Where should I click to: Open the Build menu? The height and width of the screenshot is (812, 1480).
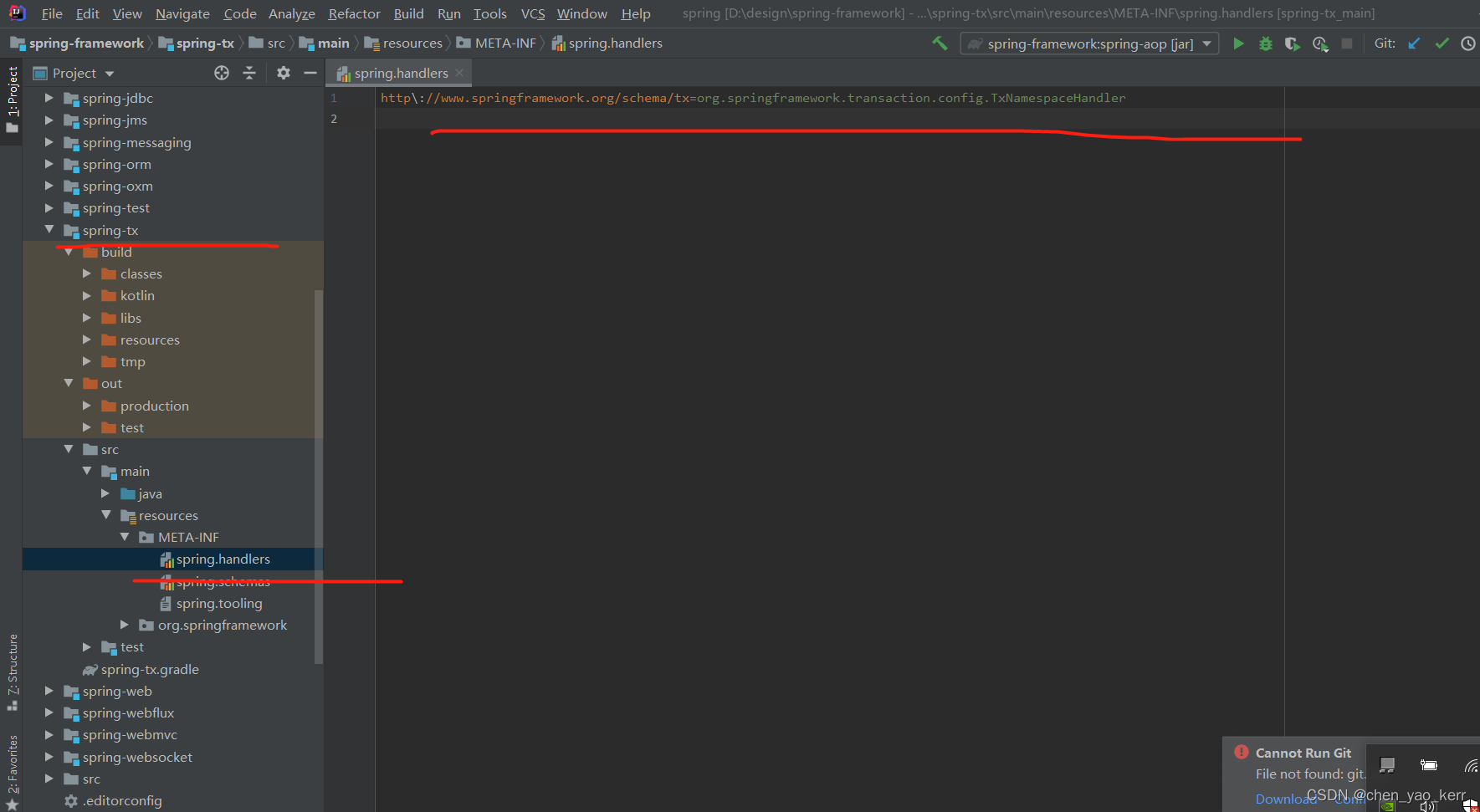click(x=409, y=13)
